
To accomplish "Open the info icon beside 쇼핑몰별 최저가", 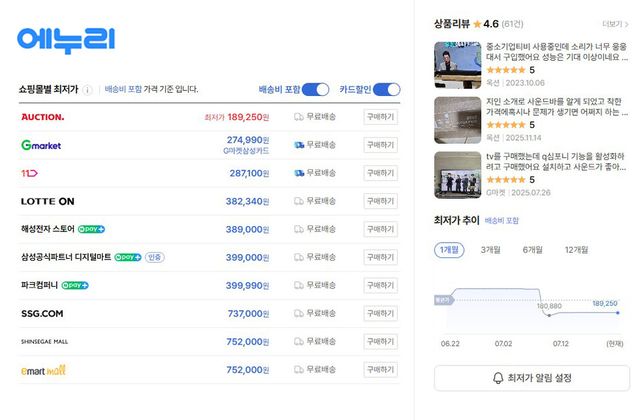I will 87,90.
